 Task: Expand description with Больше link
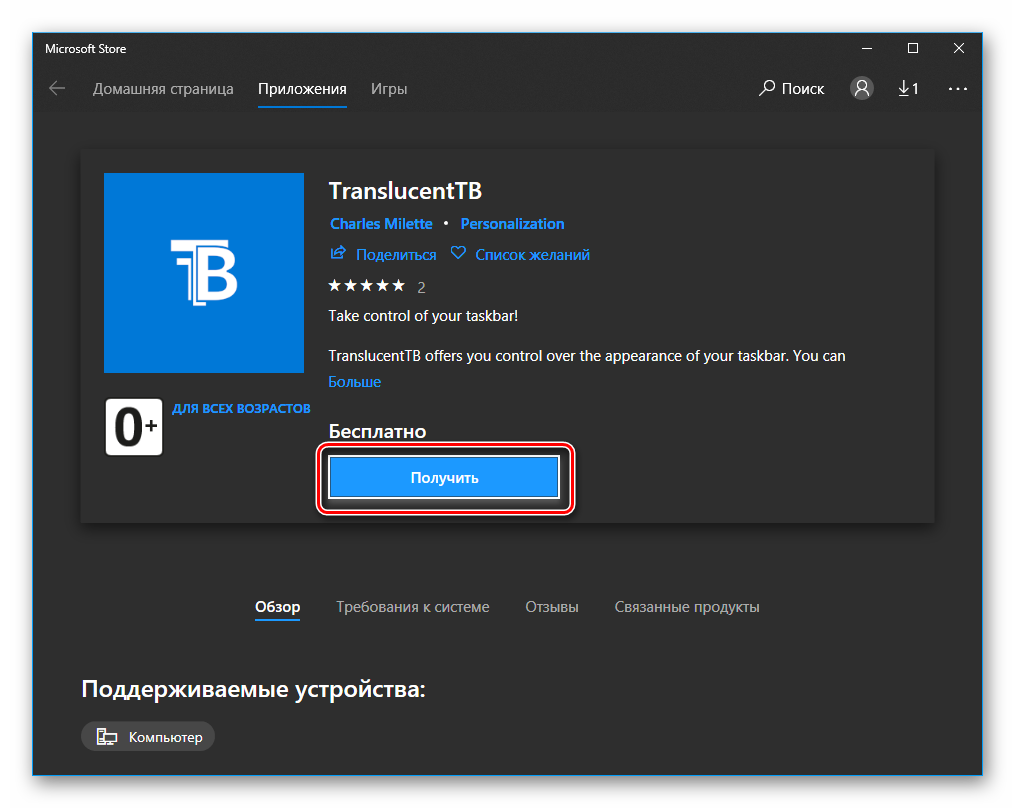click(x=355, y=382)
